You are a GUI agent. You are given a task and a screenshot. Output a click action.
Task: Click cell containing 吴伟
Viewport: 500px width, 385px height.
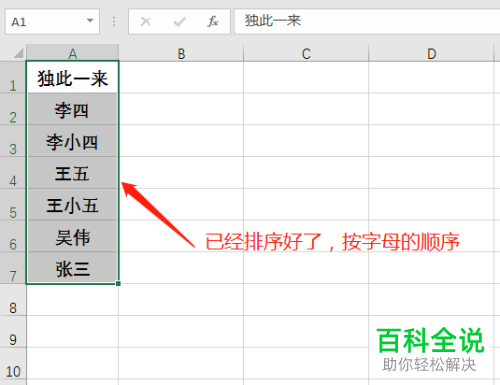[72, 236]
